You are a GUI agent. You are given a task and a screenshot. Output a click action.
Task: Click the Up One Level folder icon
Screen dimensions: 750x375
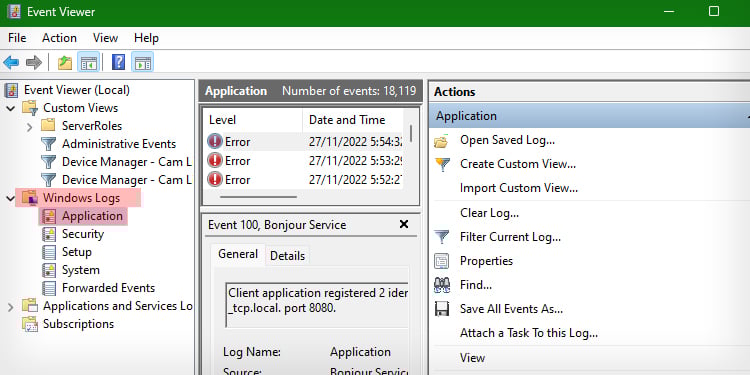coord(65,63)
